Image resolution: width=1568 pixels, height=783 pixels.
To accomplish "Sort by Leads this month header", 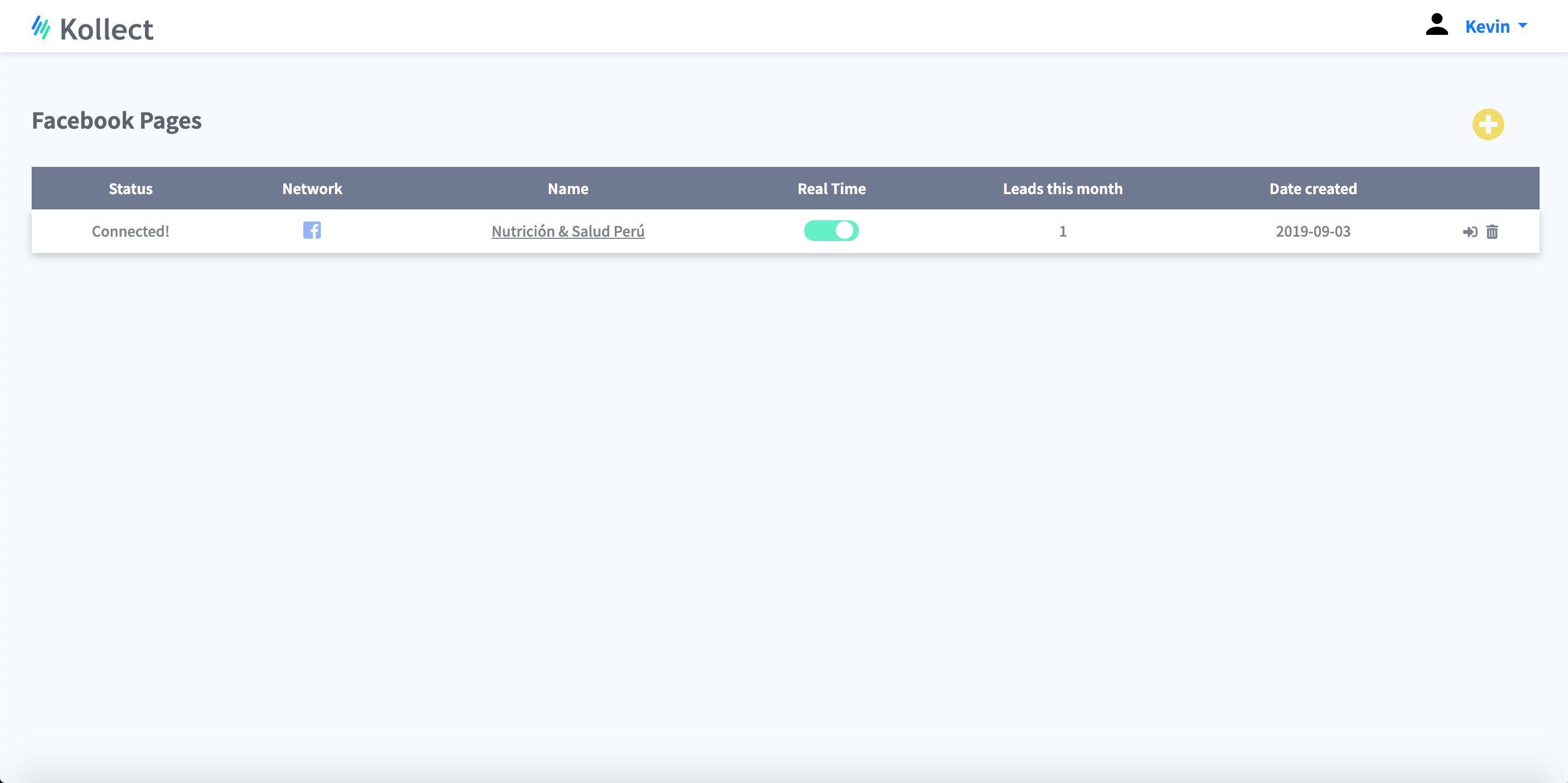I will pos(1062,189).
